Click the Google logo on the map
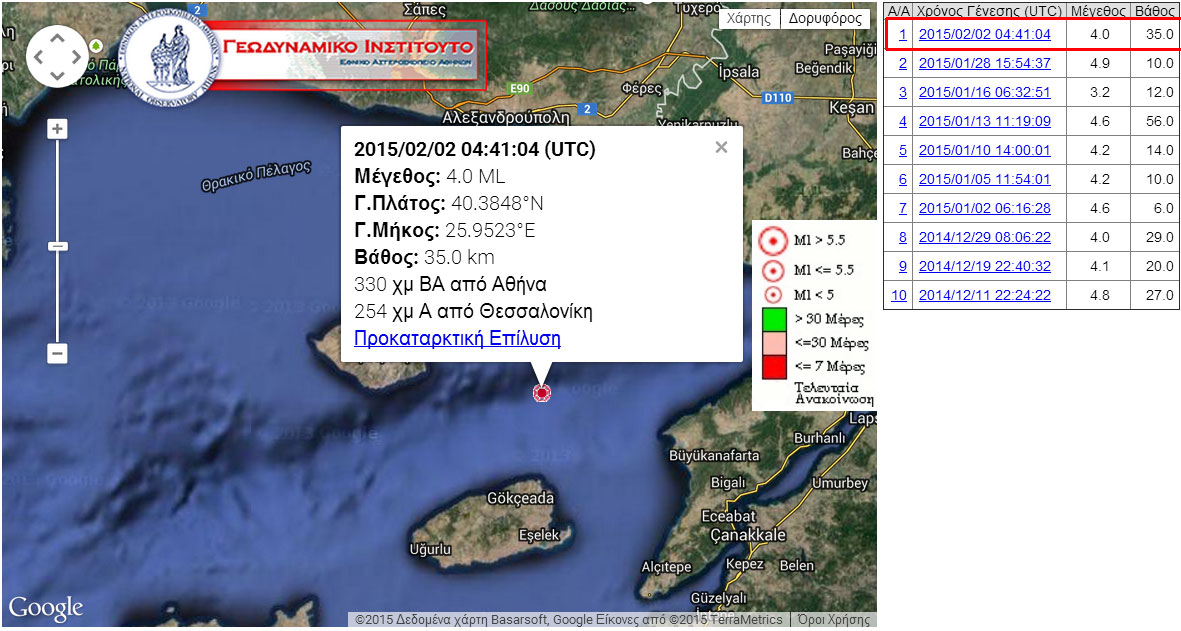 pyautogui.click(x=46, y=607)
